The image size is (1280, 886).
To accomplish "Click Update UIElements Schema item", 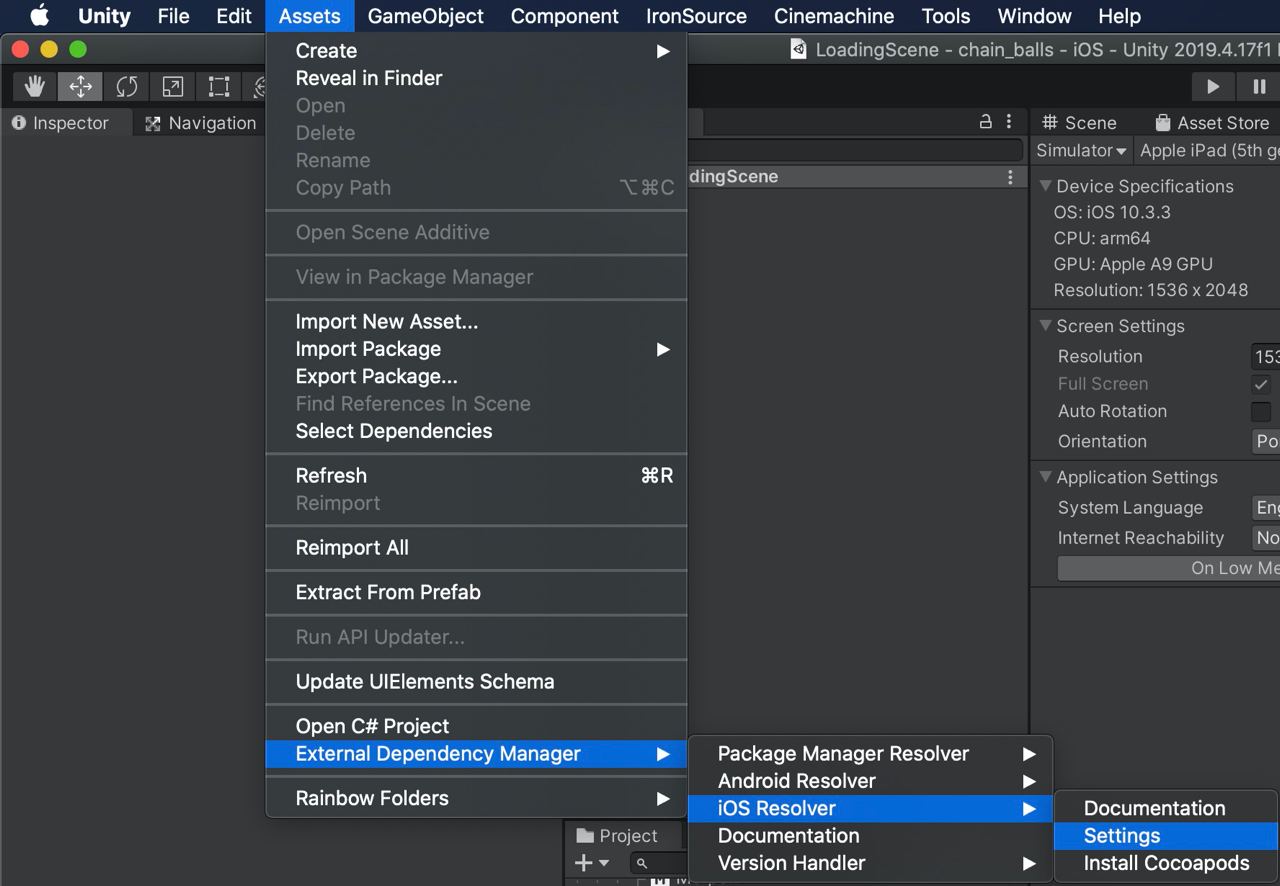I will point(476,682).
